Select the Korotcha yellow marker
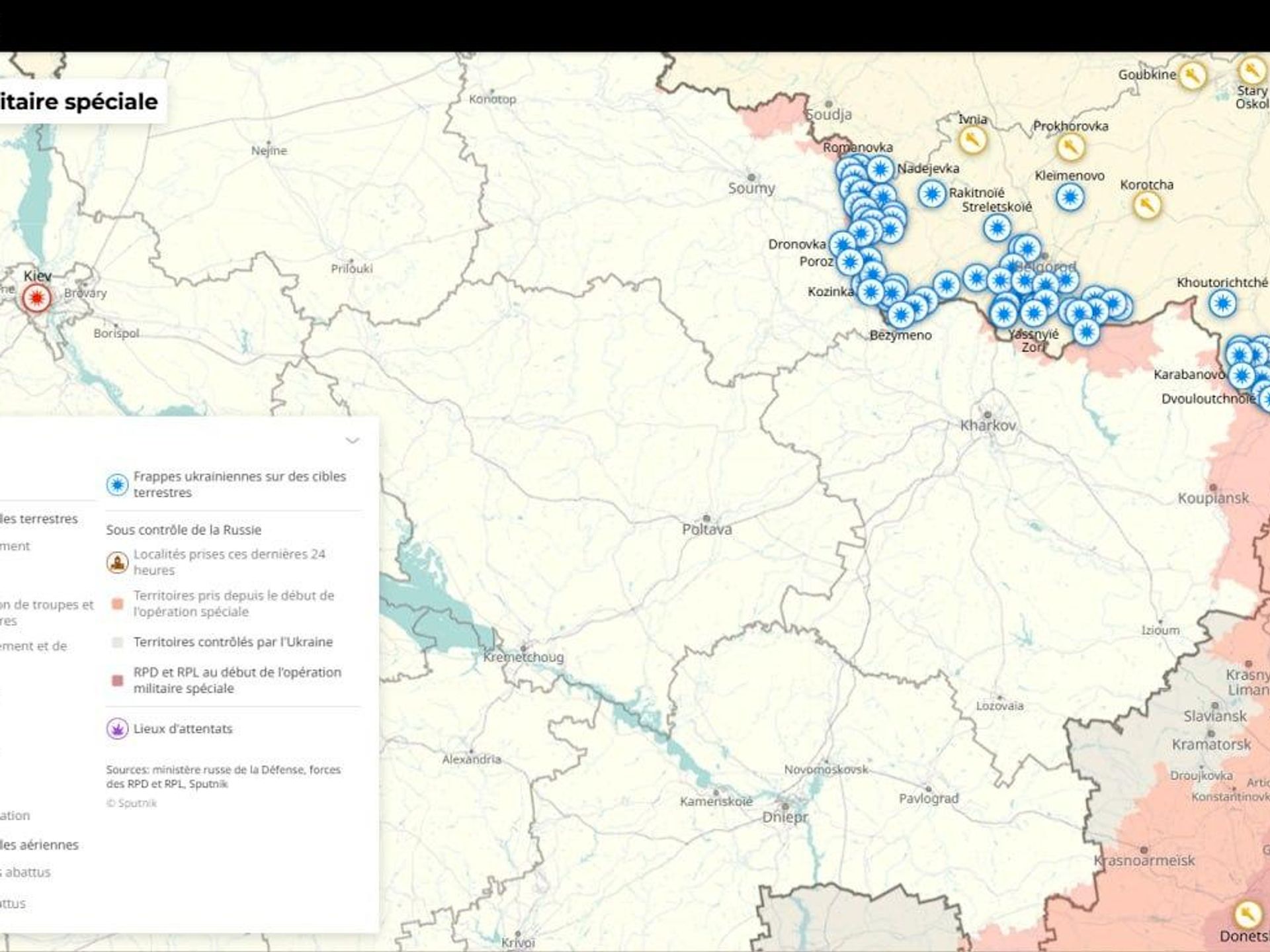Screen dimensions: 1270x952 (1147, 205)
